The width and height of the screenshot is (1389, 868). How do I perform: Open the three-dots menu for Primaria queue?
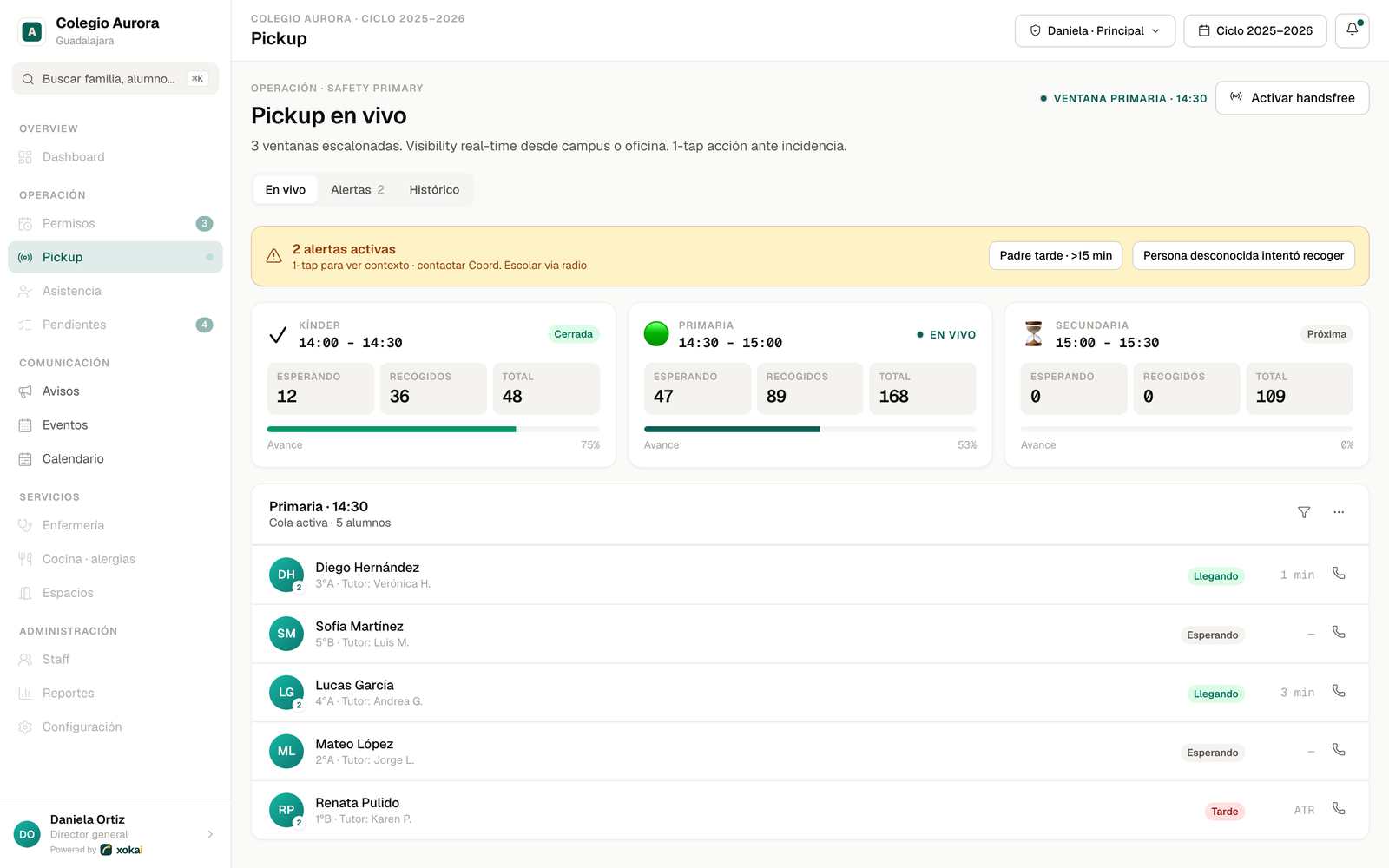click(x=1339, y=513)
